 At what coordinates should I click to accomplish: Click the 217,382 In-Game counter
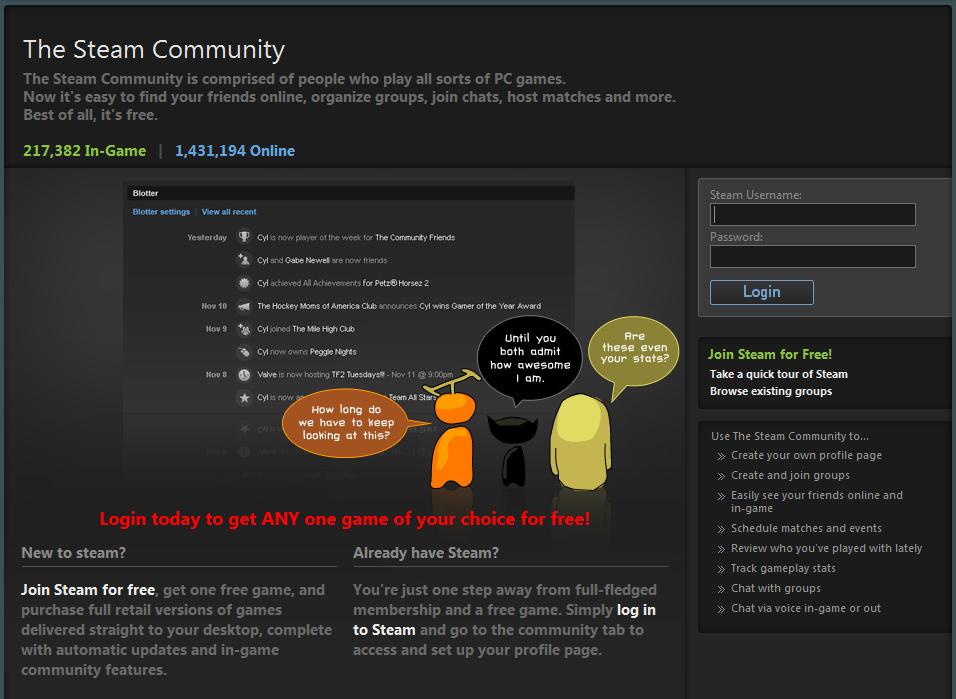[x=85, y=151]
